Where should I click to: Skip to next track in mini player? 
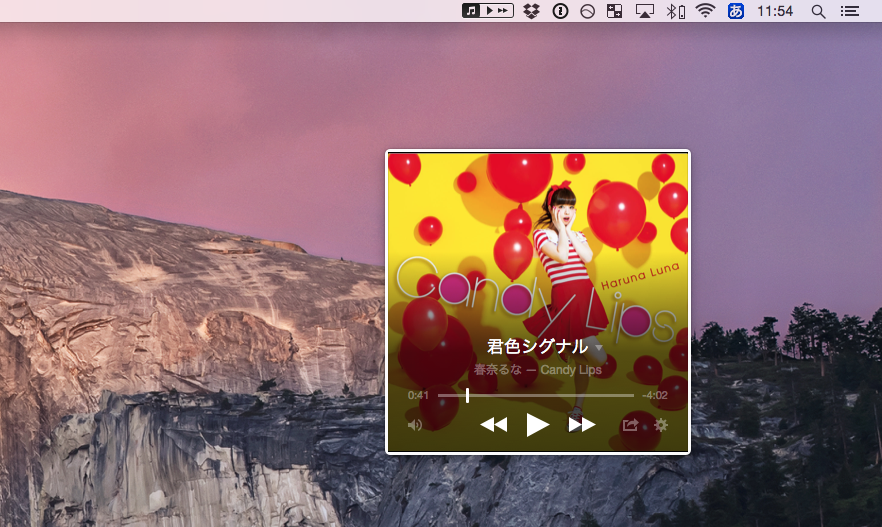(x=582, y=425)
